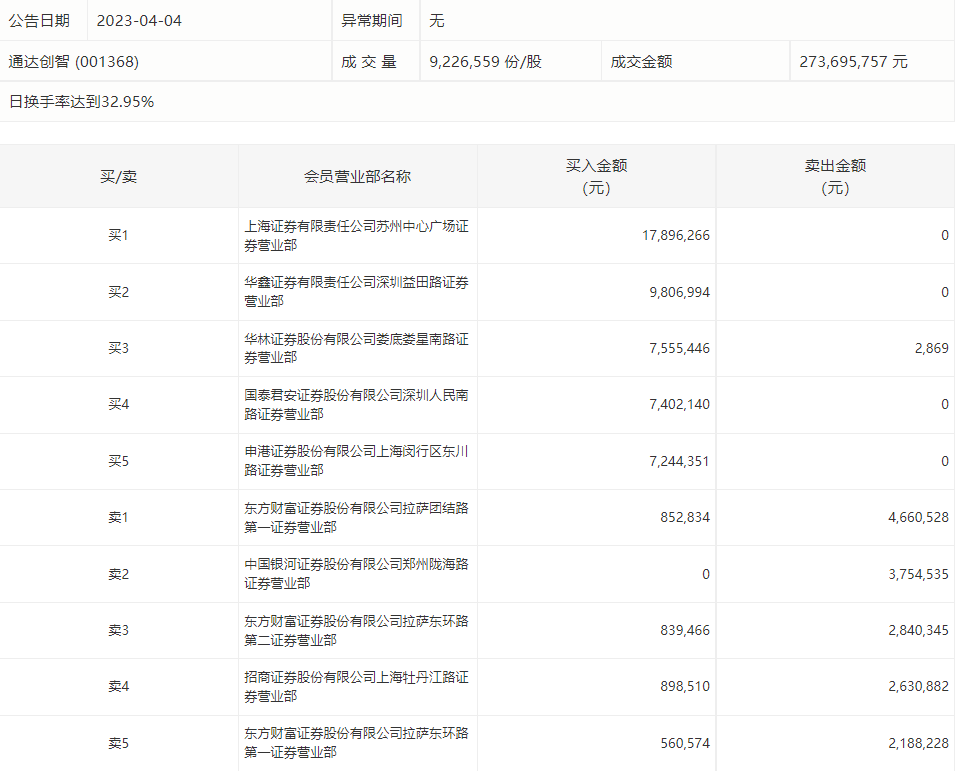Click 中国银河证券郑州陇海路证券营业部 name
Viewport: 955px width, 771px height.
coord(356,574)
